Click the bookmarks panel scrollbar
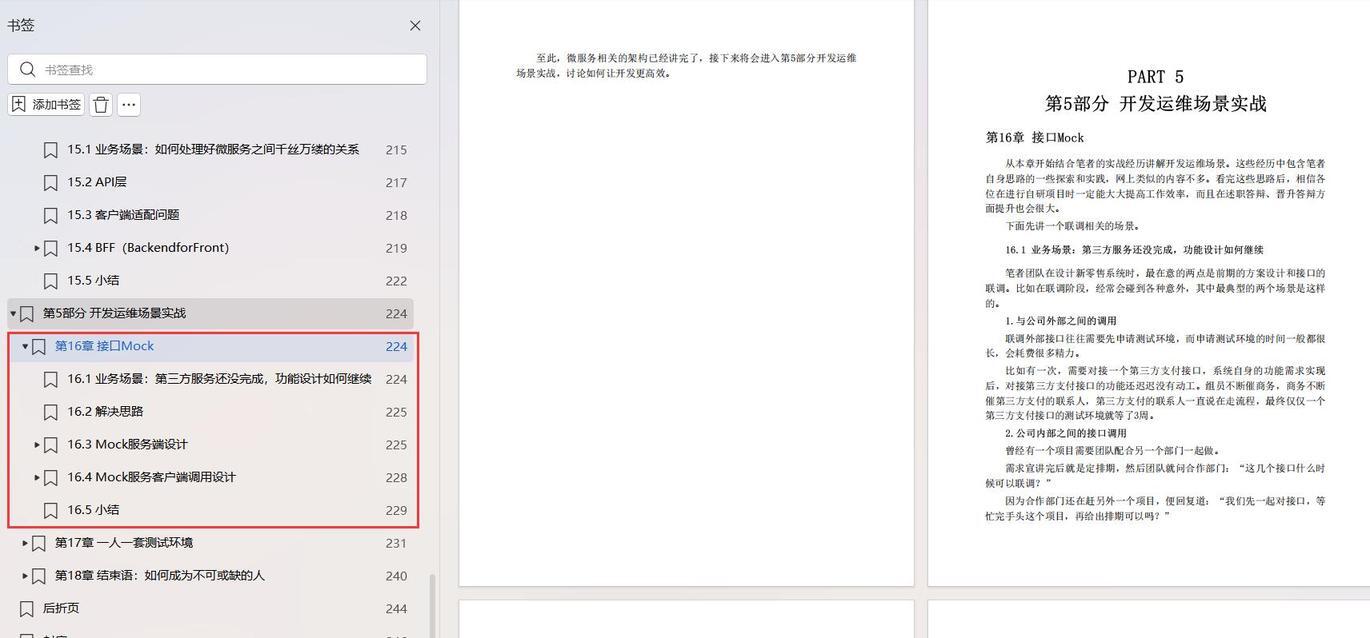This screenshot has height=638, width=1370. click(432, 605)
